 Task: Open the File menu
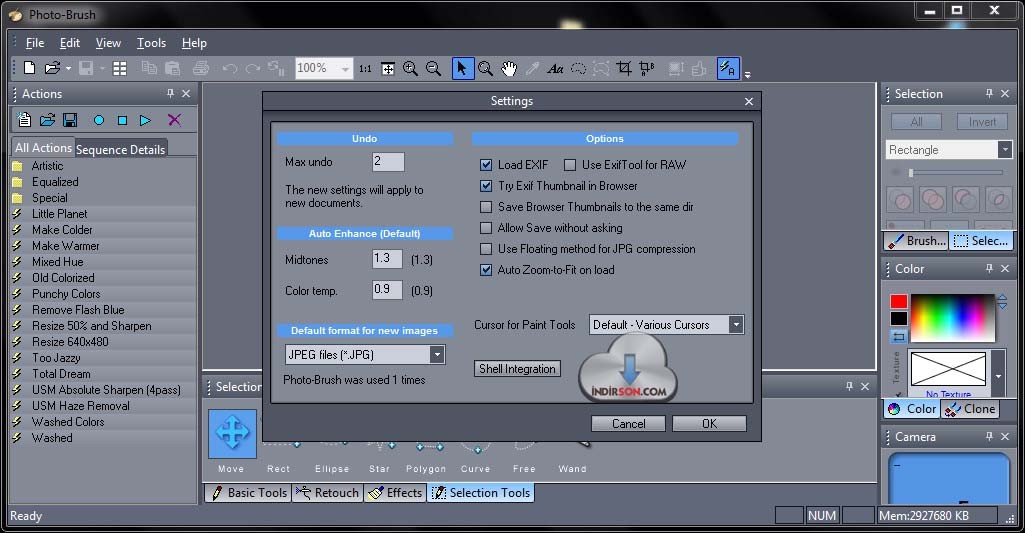pyautogui.click(x=35, y=43)
